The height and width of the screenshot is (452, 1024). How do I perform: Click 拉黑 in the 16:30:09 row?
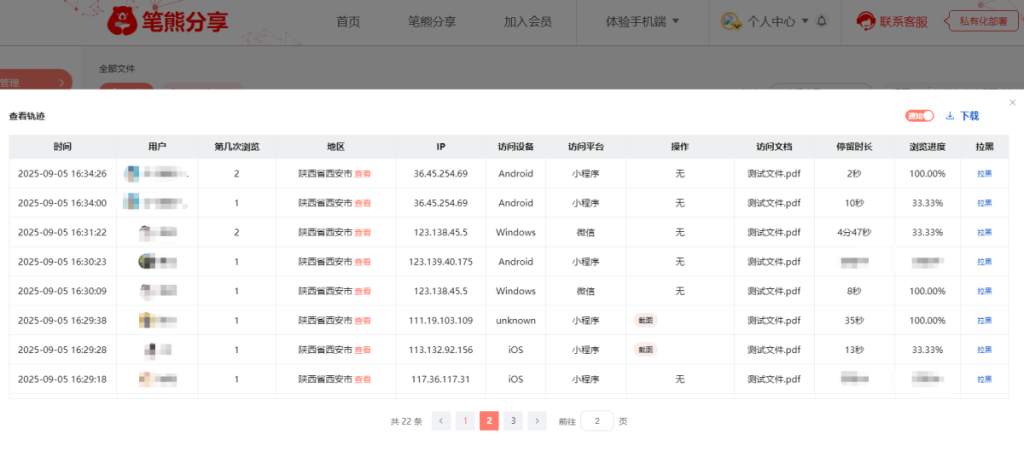[x=984, y=291]
